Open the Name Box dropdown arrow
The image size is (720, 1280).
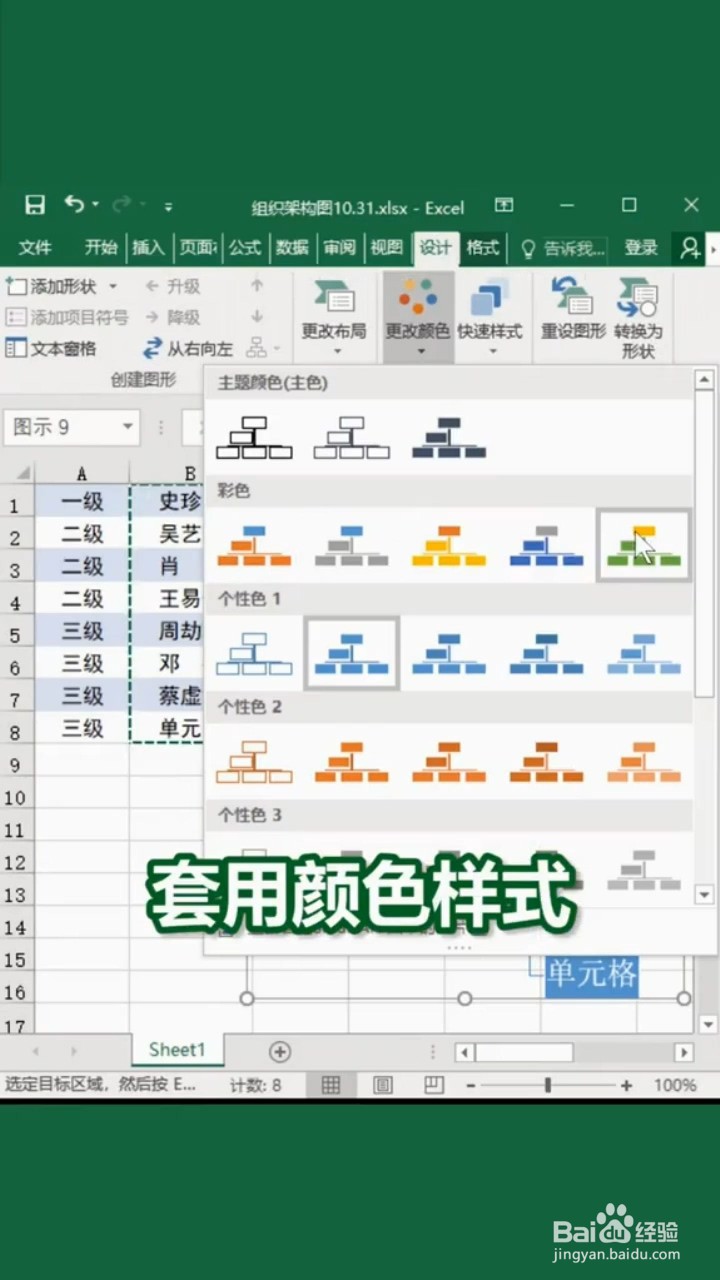coord(127,428)
